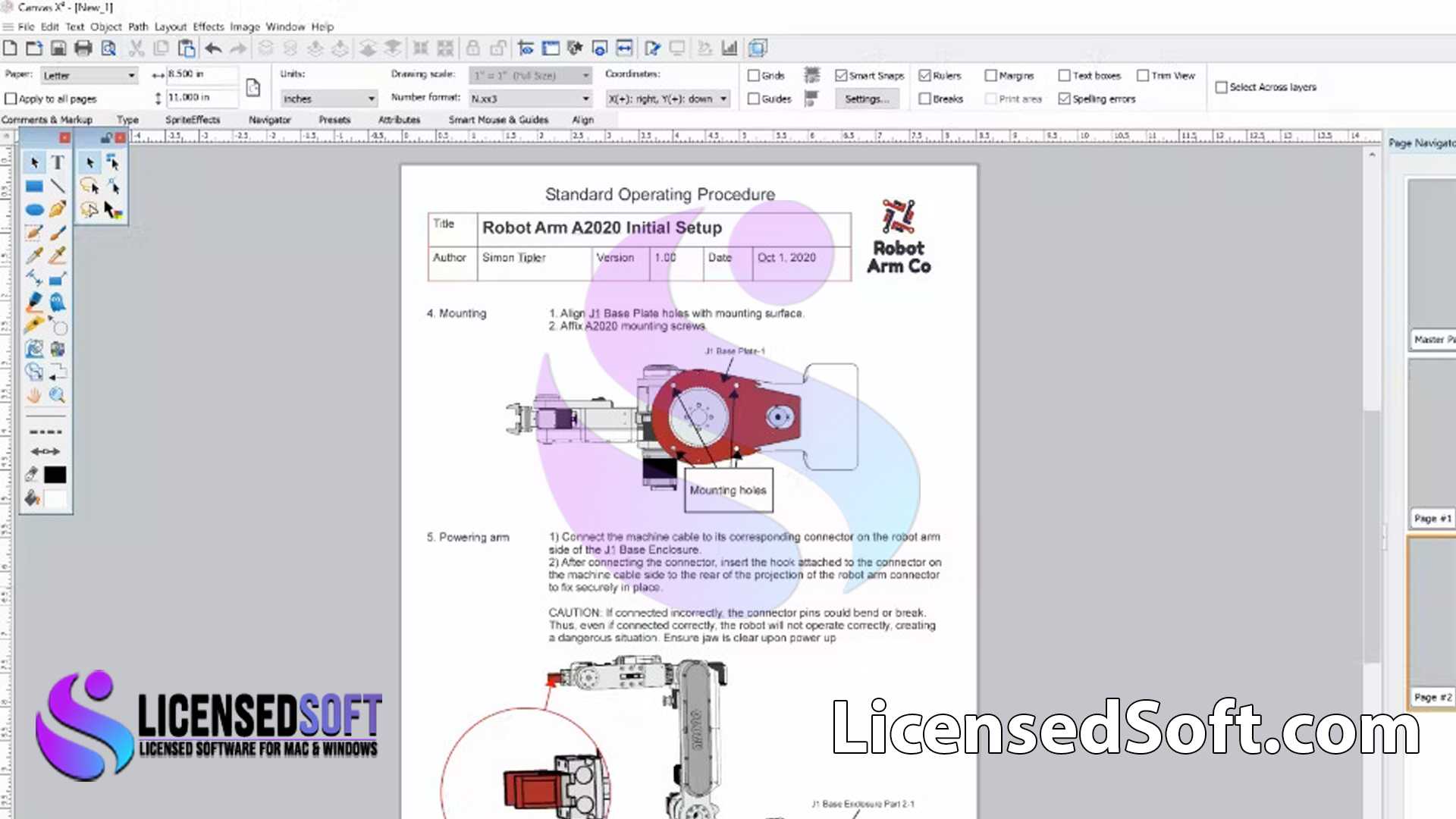Open the SpriteEffects palette tab
Screen dimensions: 1456x819
click(x=193, y=120)
